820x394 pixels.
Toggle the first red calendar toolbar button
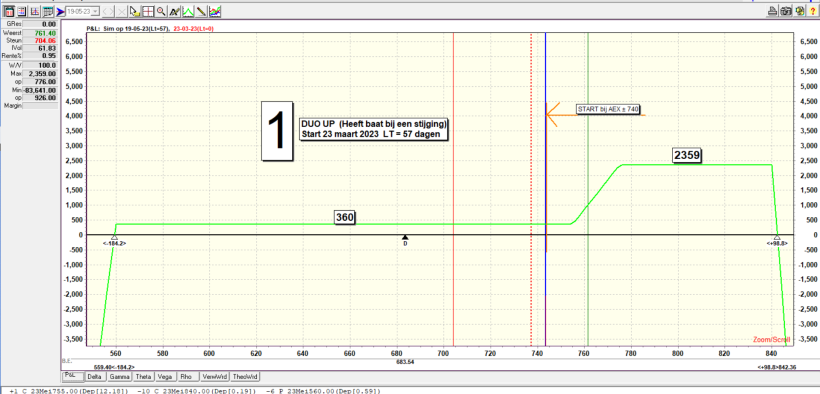pyautogui.click(x=9, y=11)
